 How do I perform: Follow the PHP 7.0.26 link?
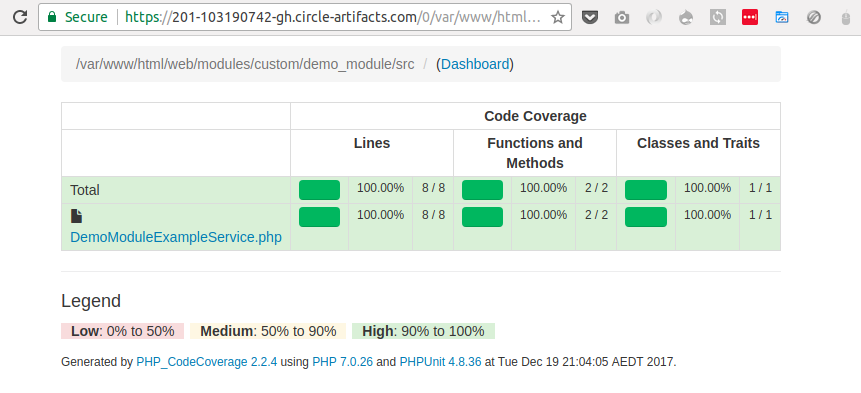click(x=343, y=362)
